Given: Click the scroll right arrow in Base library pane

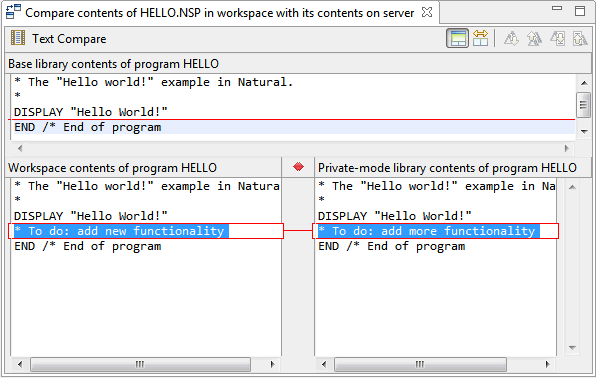Looking at the screenshot, I should (x=567, y=148).
